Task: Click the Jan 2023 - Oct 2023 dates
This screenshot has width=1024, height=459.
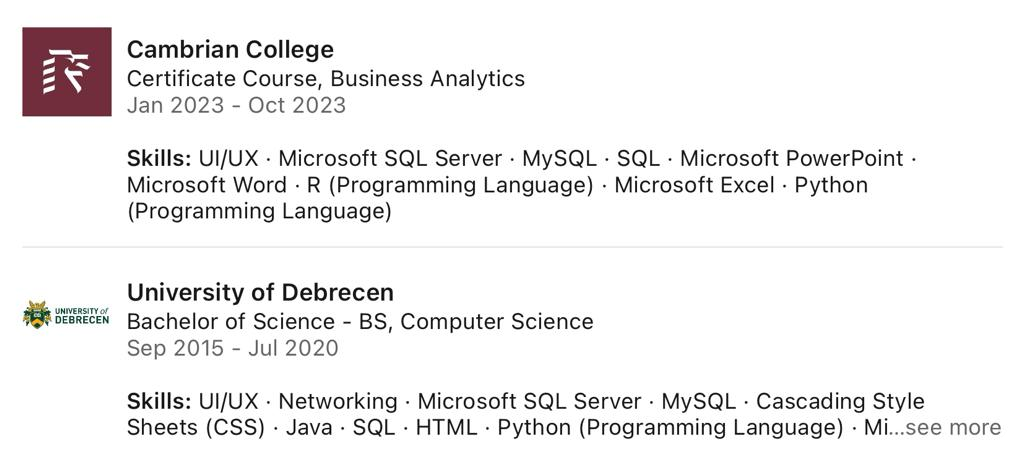Action: [236, 106]
